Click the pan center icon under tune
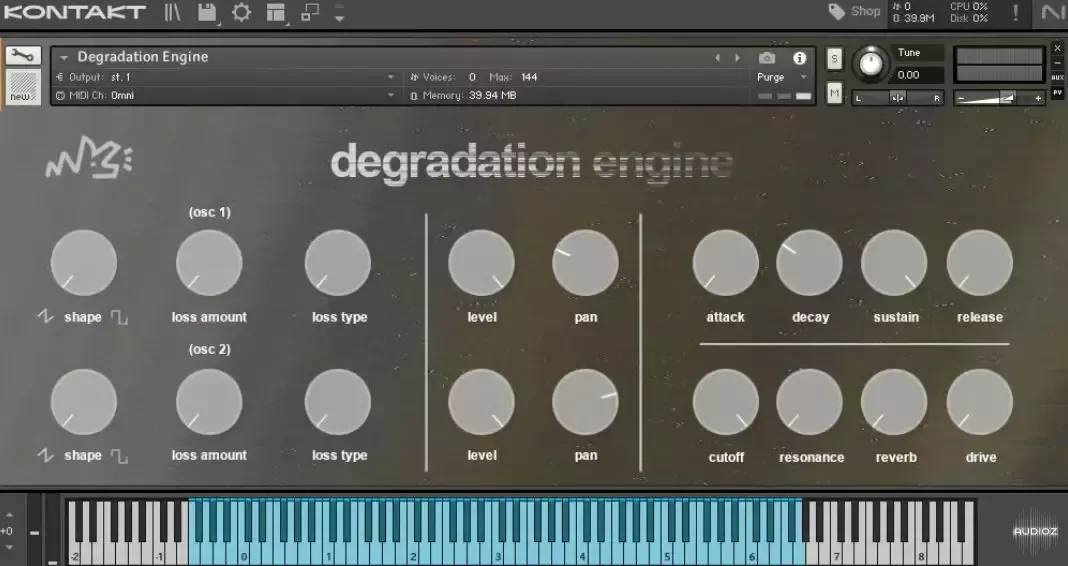Viewport: 1068px width, 566px height. click(x=898, y=98)
